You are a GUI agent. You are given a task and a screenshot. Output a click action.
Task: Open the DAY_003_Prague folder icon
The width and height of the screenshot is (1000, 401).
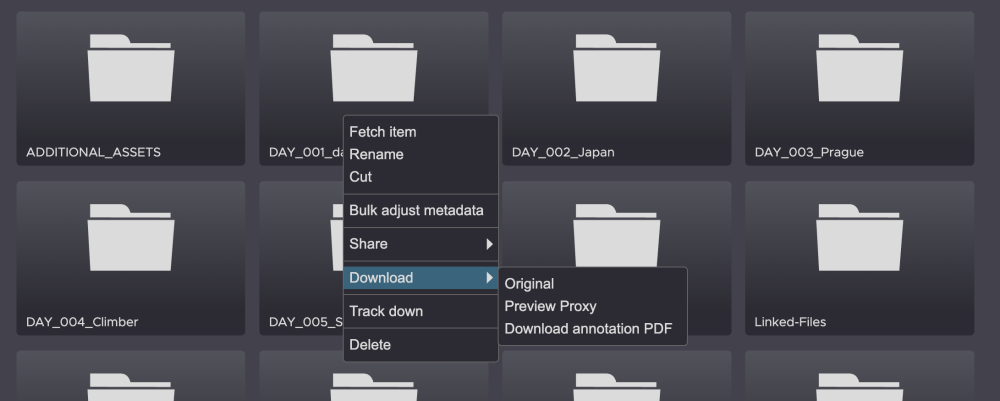(859, 68)
